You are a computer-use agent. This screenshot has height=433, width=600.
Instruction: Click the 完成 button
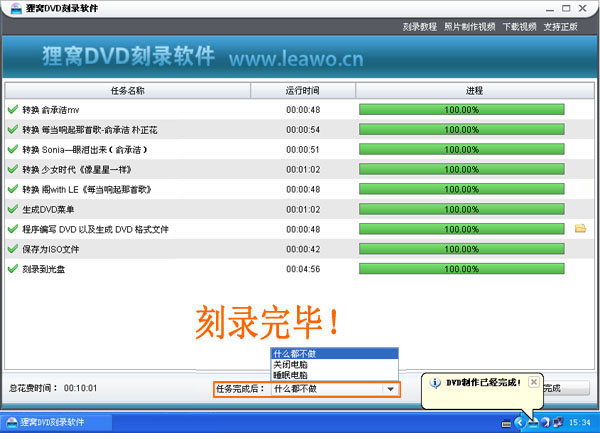pos(566,388)
